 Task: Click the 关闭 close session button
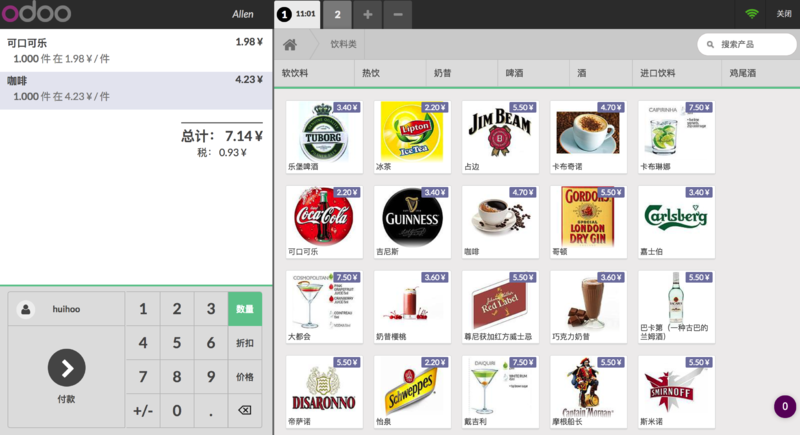tap(783, 14)
